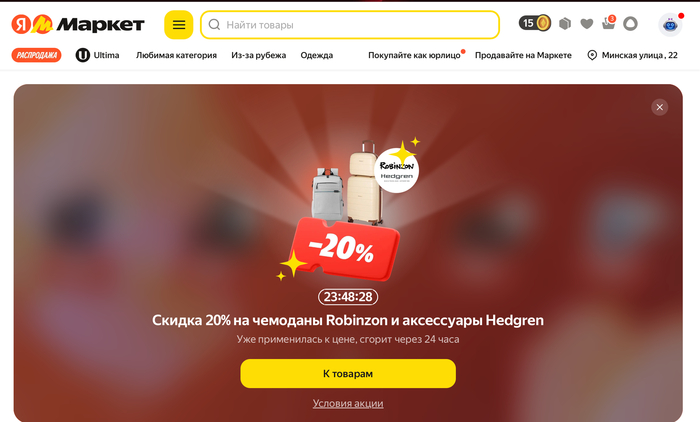700x422 pixels.
Task: Open the yellow catalog hamburger menu
Action: tap(179, 25)
